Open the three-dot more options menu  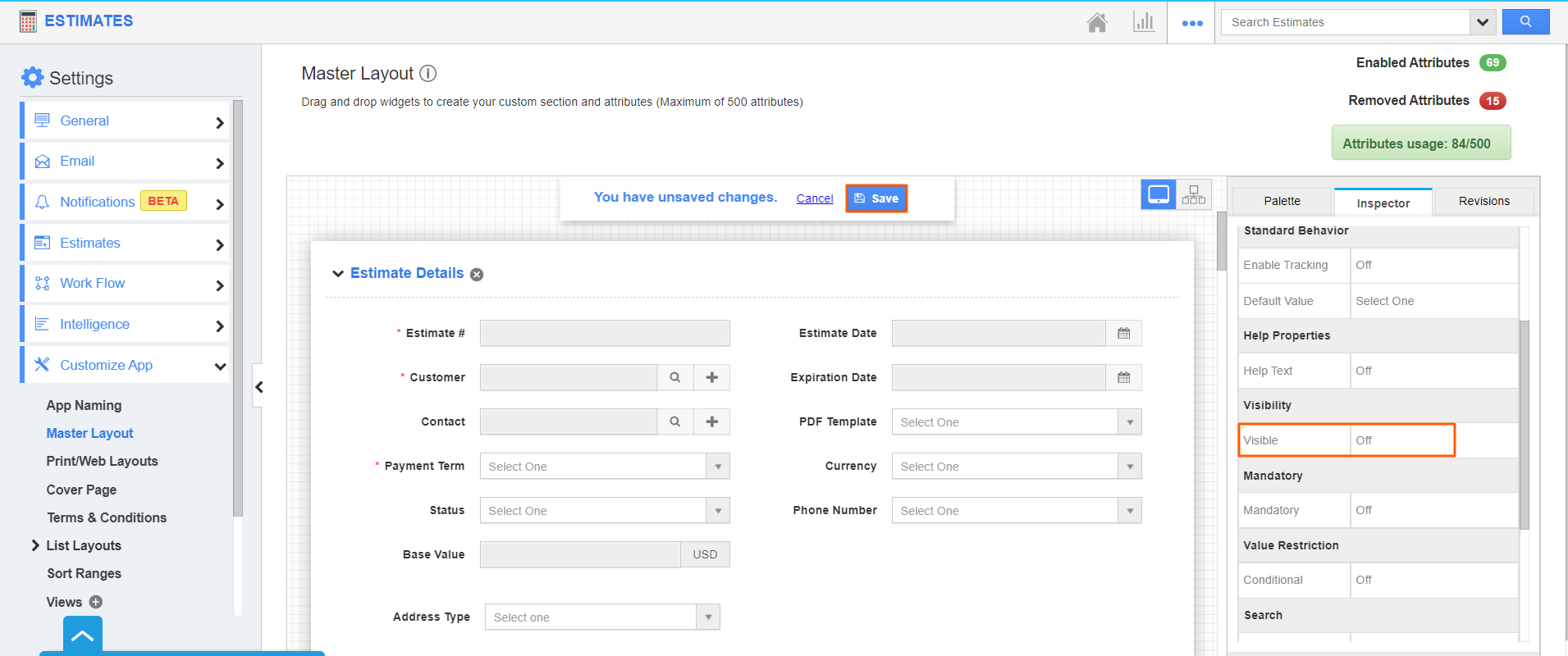[x=1191, y=23]
